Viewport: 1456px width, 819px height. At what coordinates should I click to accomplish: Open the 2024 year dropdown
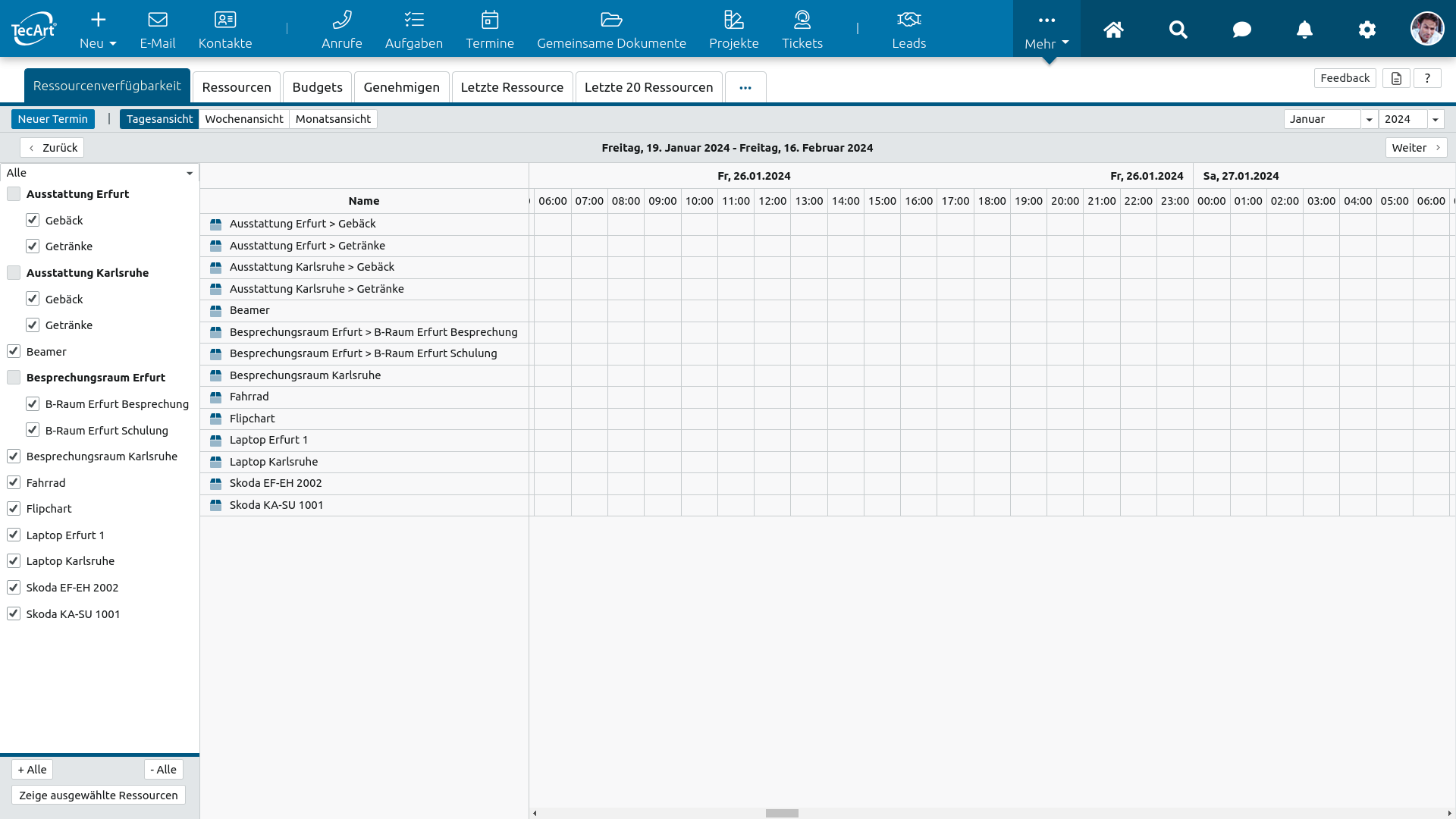pos(1435,119)
